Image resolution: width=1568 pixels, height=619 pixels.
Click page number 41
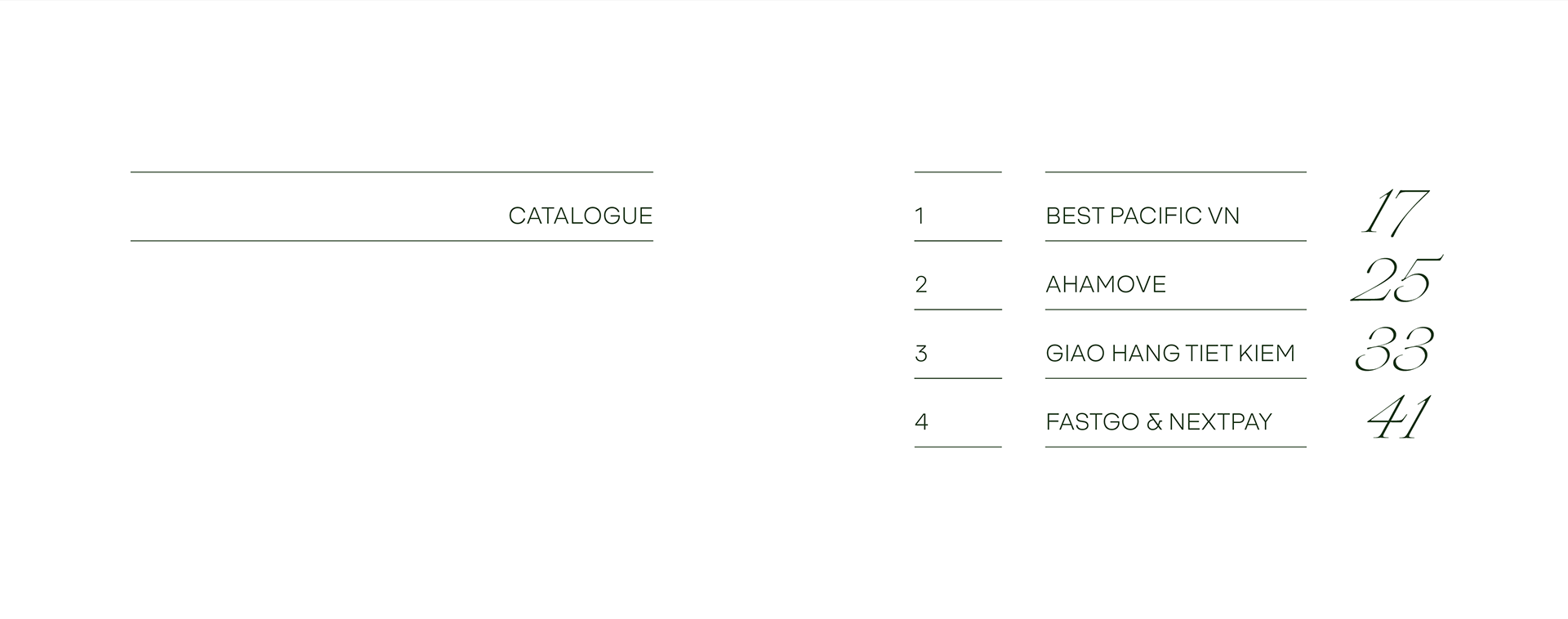point(1398,418)
